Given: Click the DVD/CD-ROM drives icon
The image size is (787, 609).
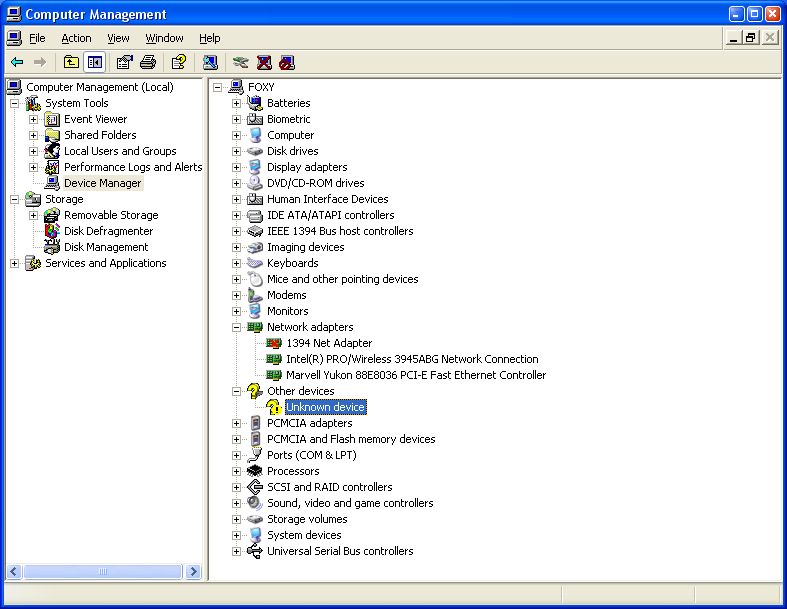Looking at the screenshot, I should pyautogui.click(x=255, y=183).
